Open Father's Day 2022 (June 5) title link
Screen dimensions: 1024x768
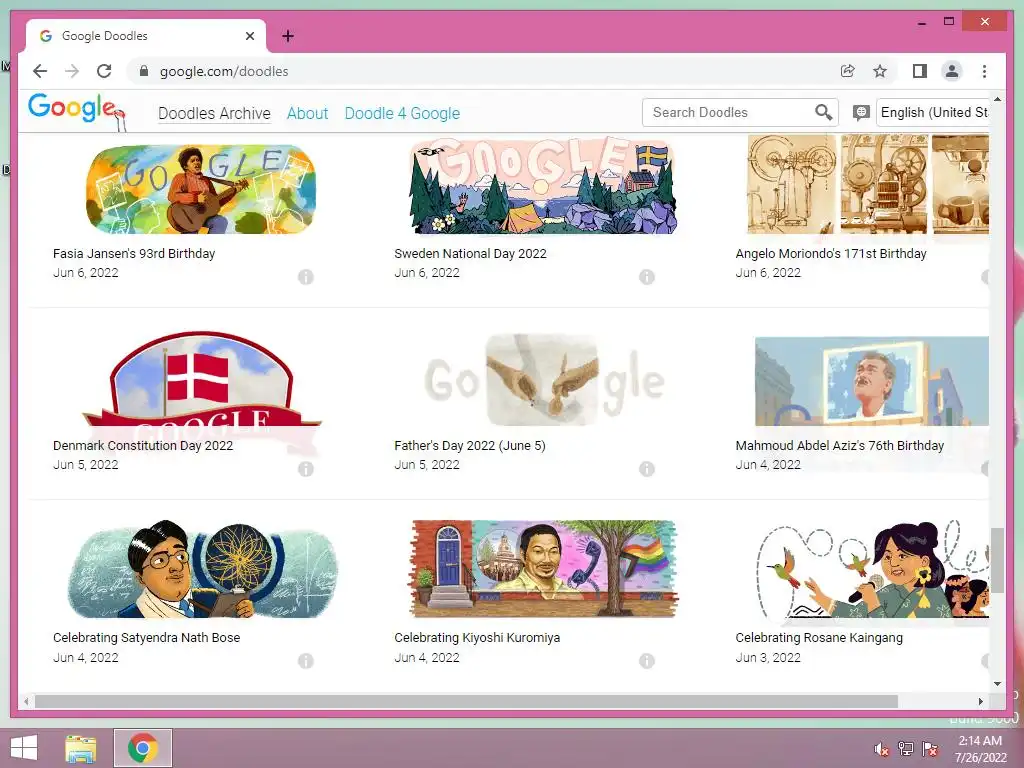[470, 445]
